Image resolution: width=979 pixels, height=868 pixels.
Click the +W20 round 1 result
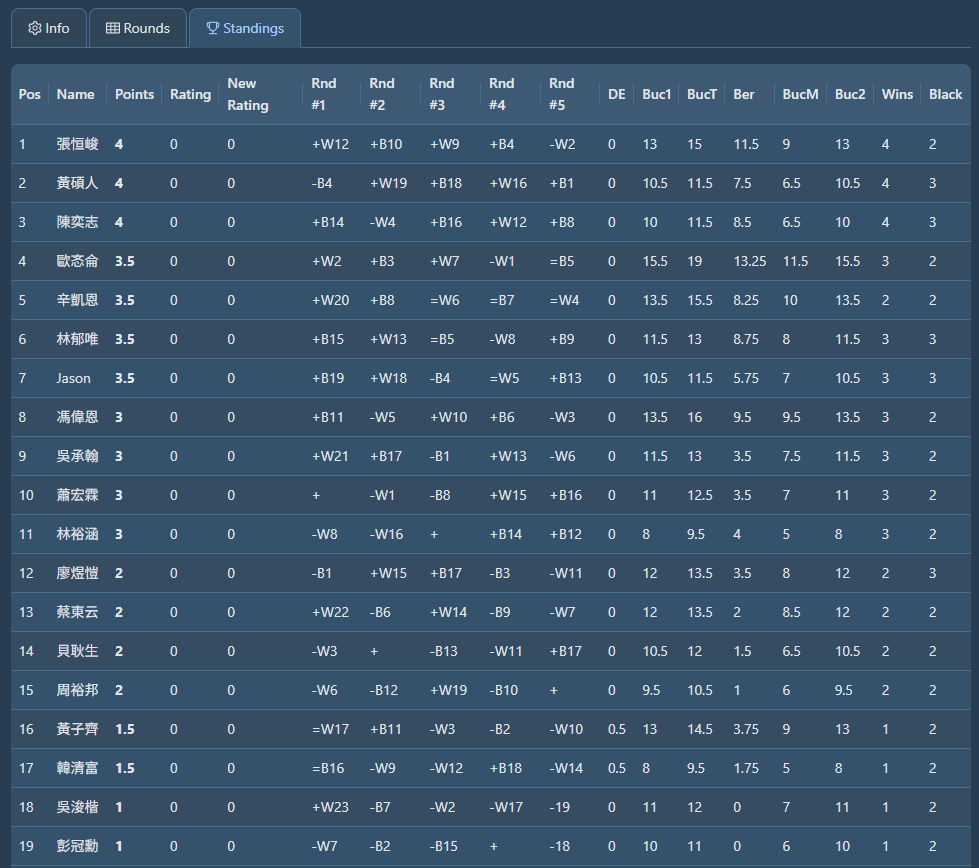330,300
